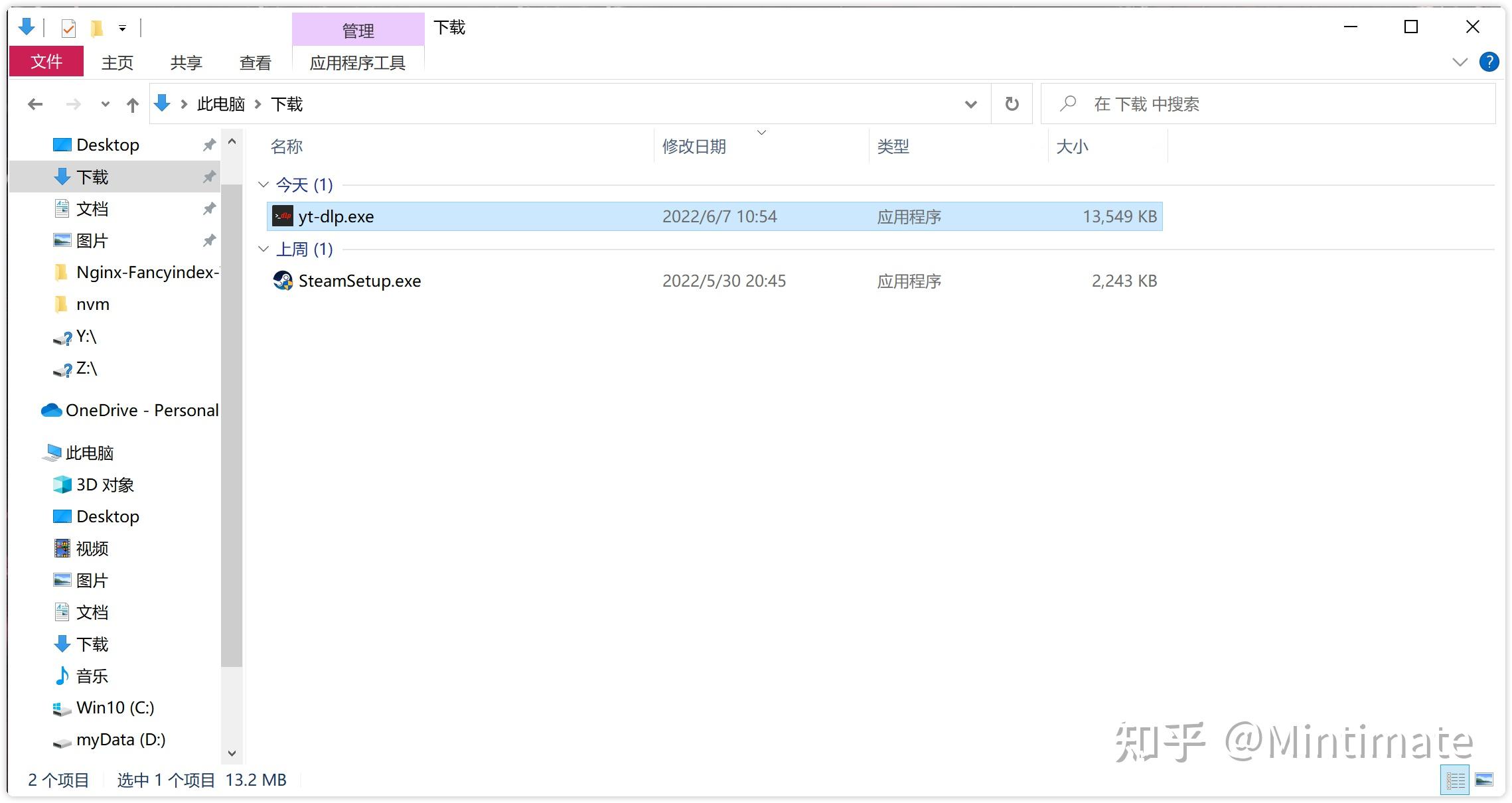Click the SteamSetup.exe Steam icon

(x=283, y=281)
